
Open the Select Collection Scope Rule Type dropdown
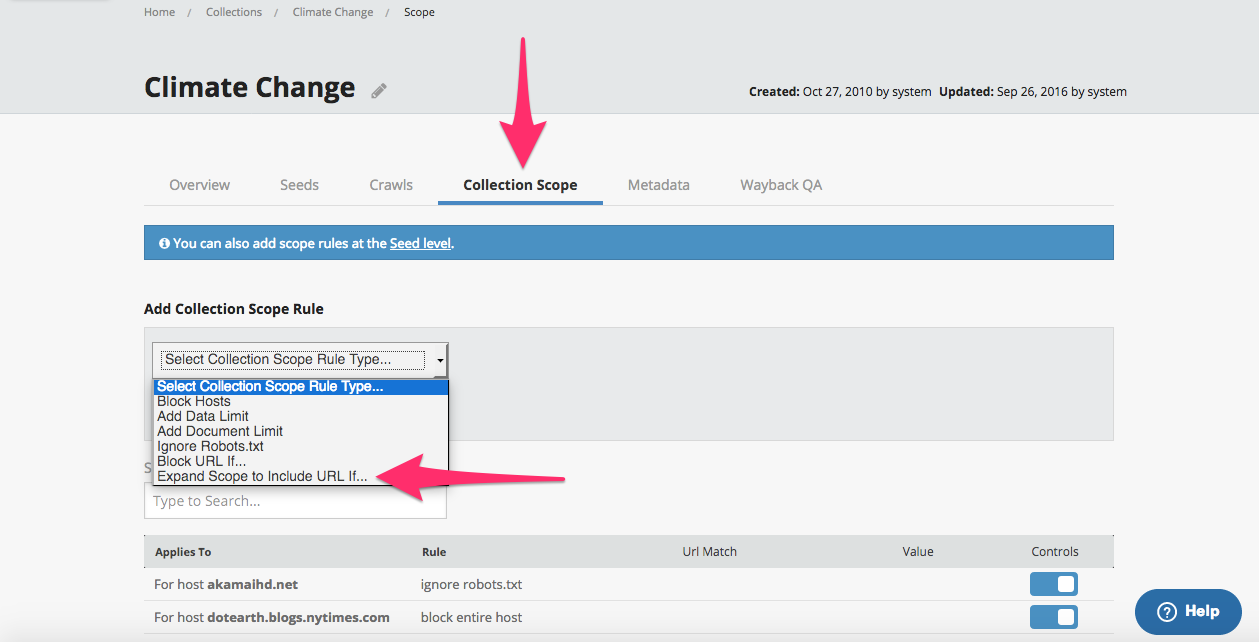click(x=300, y=360)
